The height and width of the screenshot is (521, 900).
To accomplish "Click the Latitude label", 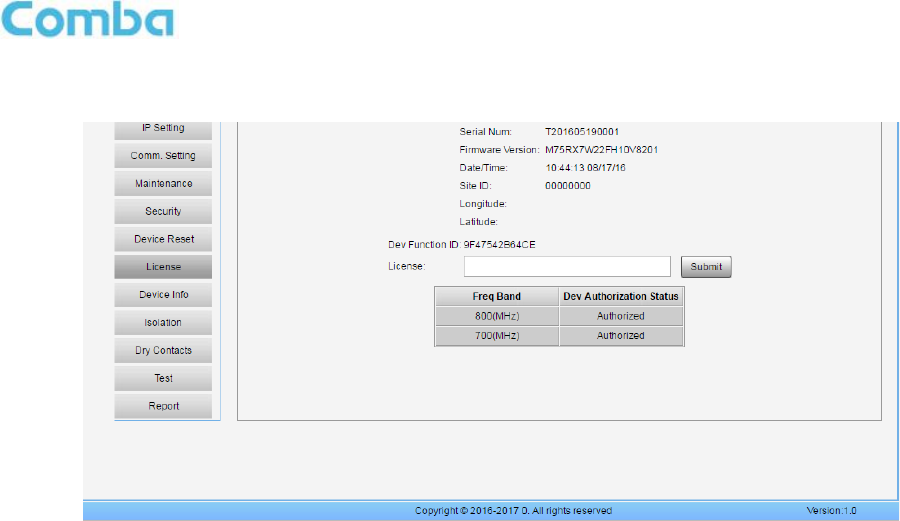I will [x=478, y=221].
